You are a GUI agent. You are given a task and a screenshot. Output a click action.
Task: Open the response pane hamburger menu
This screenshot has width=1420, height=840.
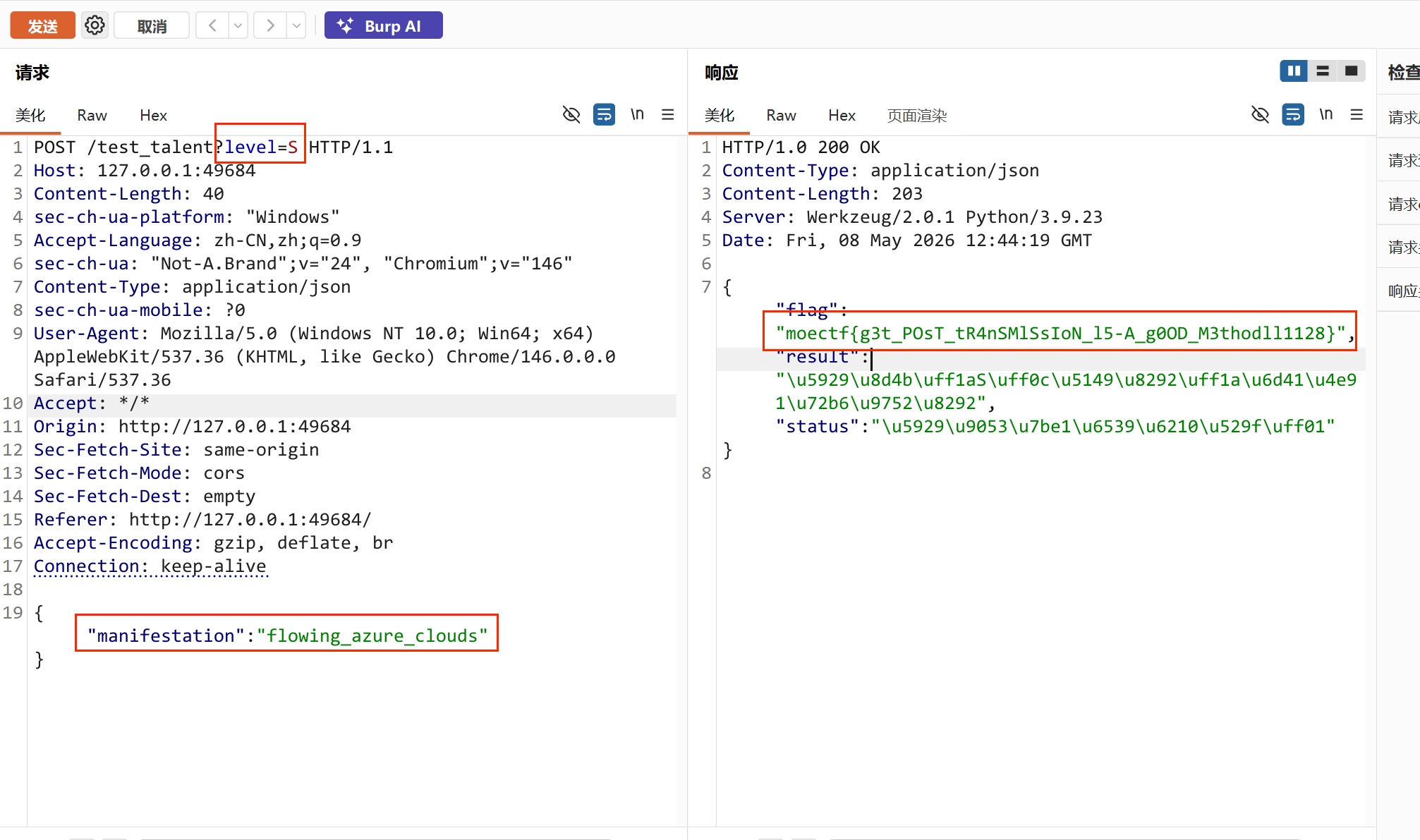(x=1357, y=114)
